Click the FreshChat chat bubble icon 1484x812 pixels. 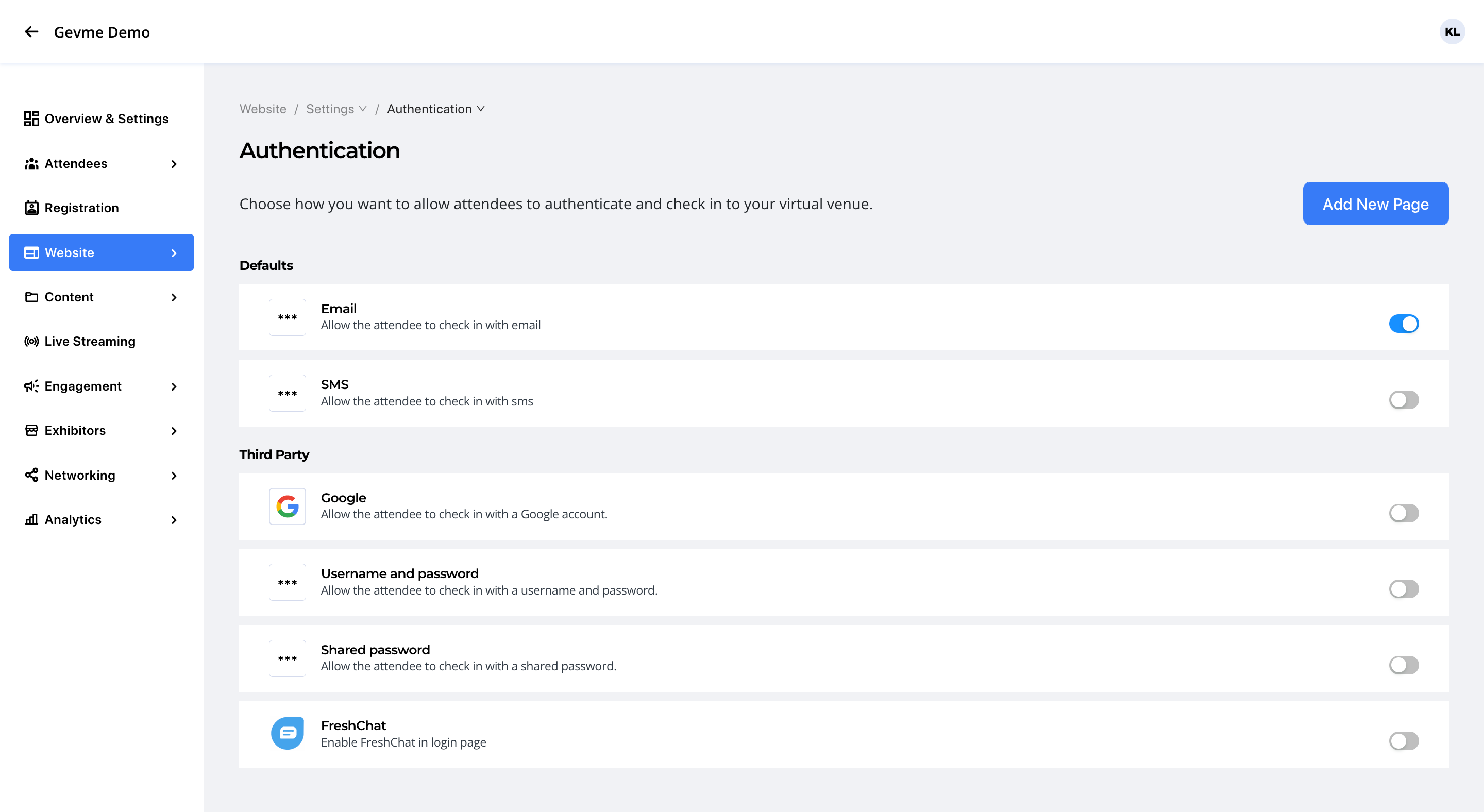[287, 733]
